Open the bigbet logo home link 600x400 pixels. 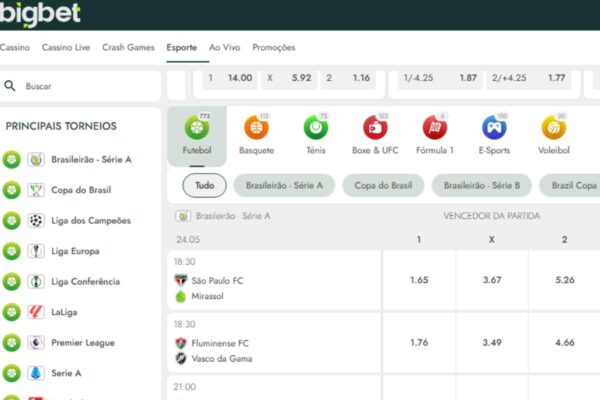point(40,14)
